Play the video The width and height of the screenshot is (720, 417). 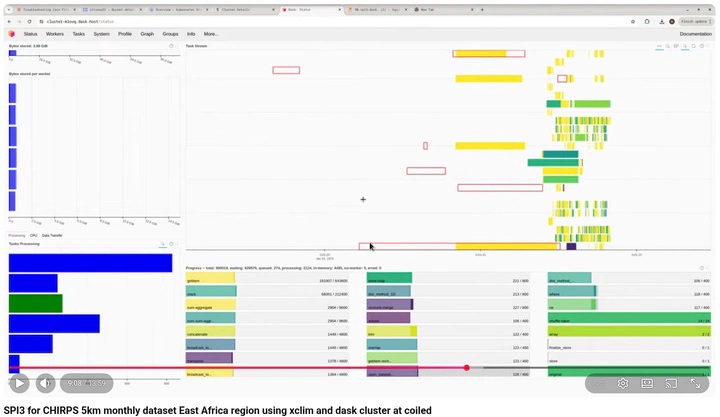click(19, 383)
